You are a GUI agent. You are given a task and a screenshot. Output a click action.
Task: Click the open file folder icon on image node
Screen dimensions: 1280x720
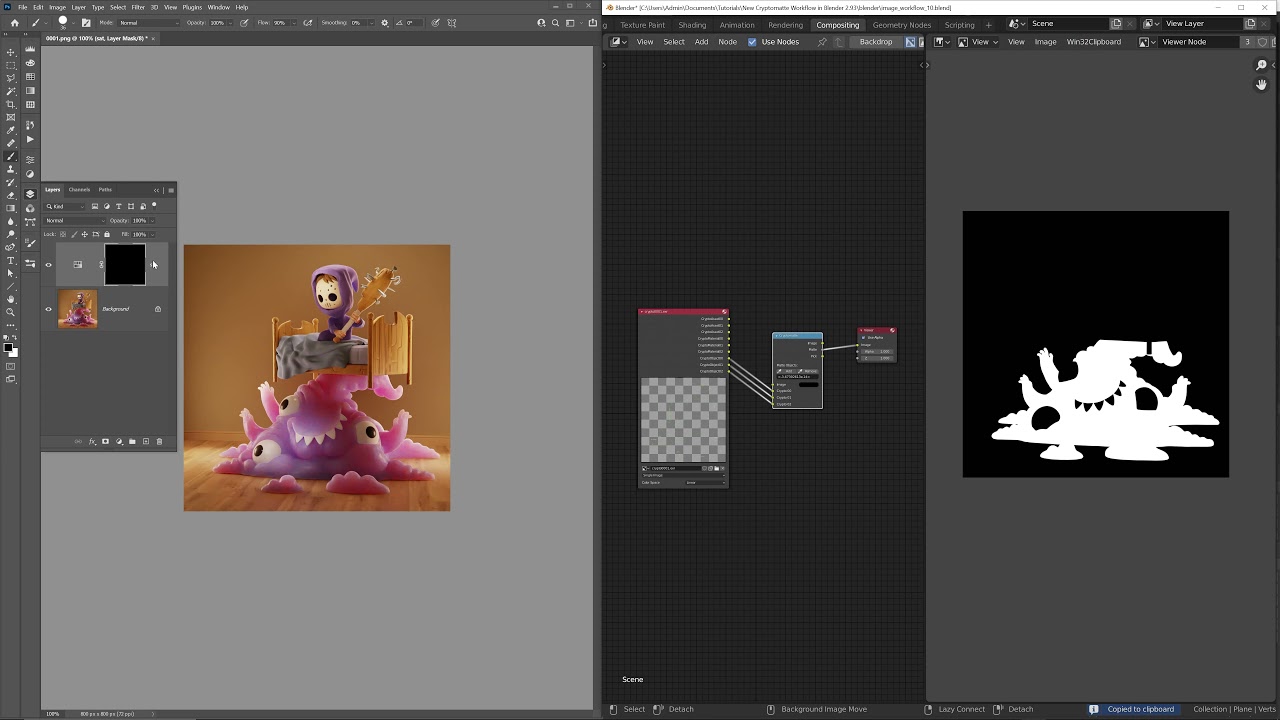717,468
